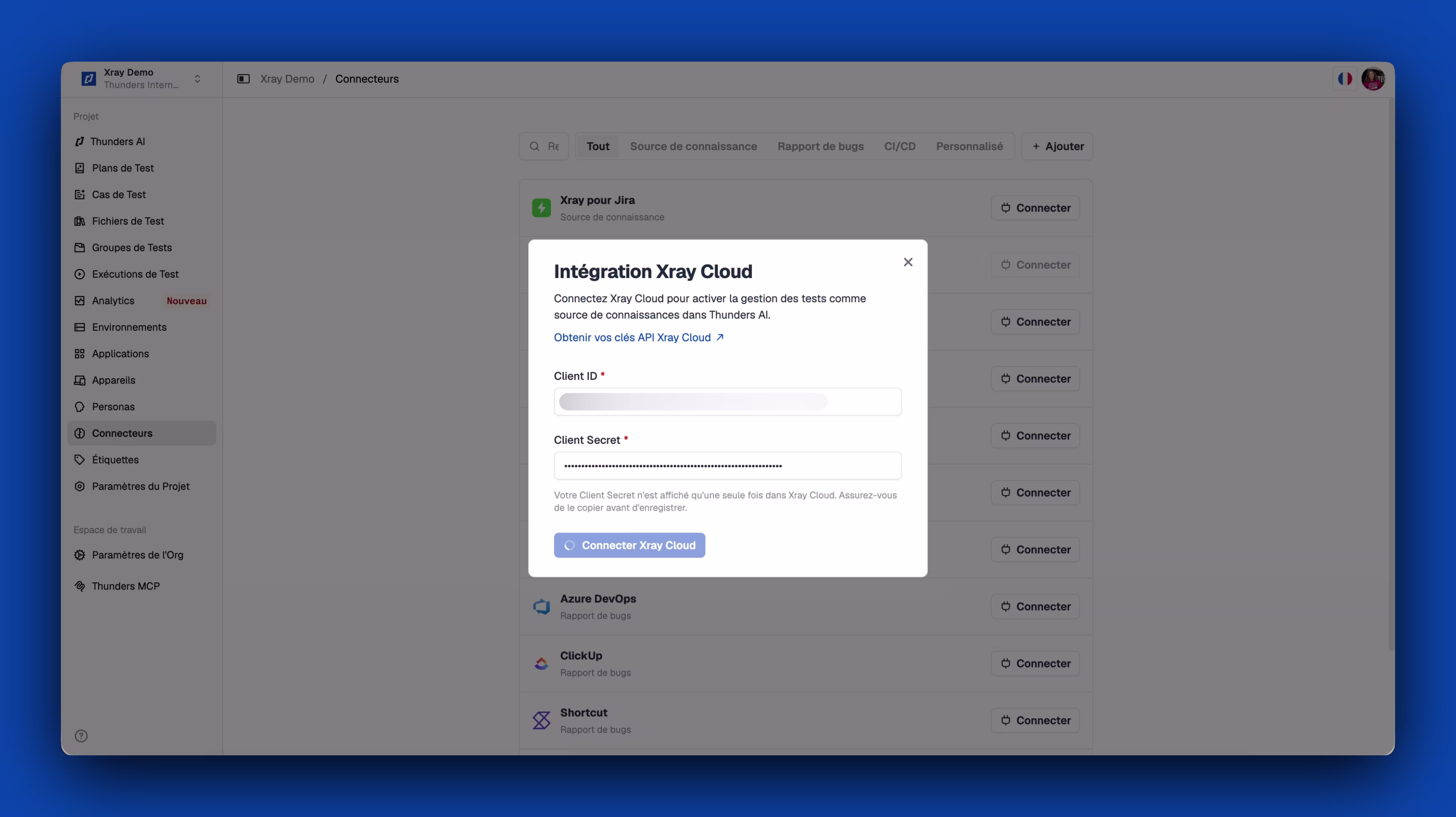Connect the Shortcut connector

point(1035,721)
